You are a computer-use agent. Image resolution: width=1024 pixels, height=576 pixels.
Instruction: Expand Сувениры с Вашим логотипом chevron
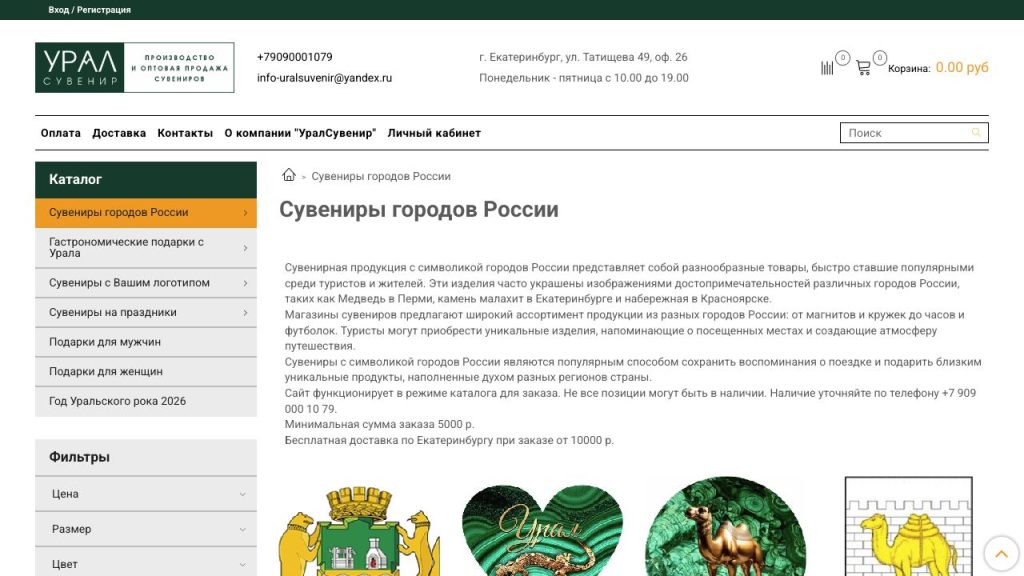[x=245, y=283]
